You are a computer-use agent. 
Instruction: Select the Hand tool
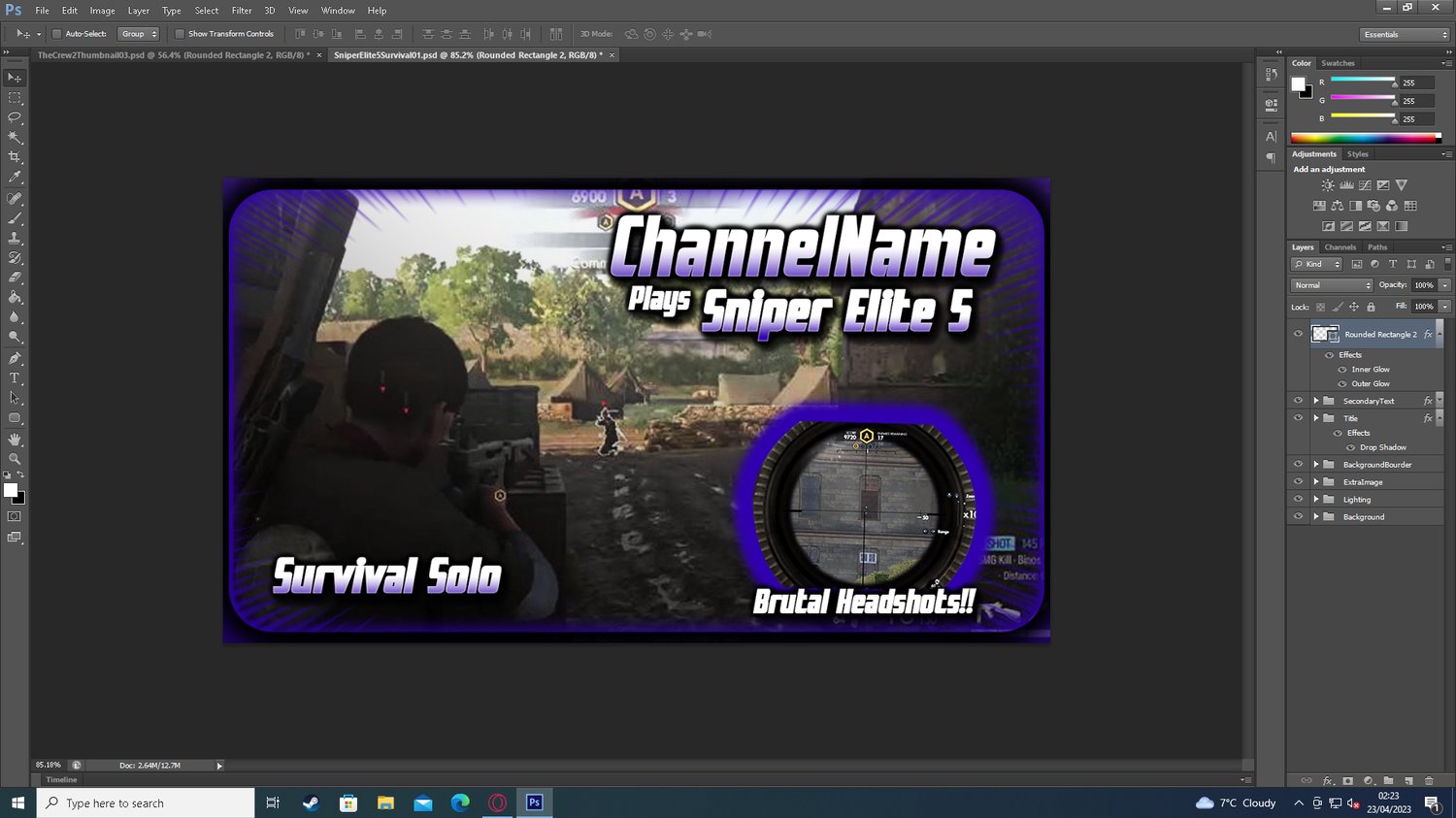15,440
